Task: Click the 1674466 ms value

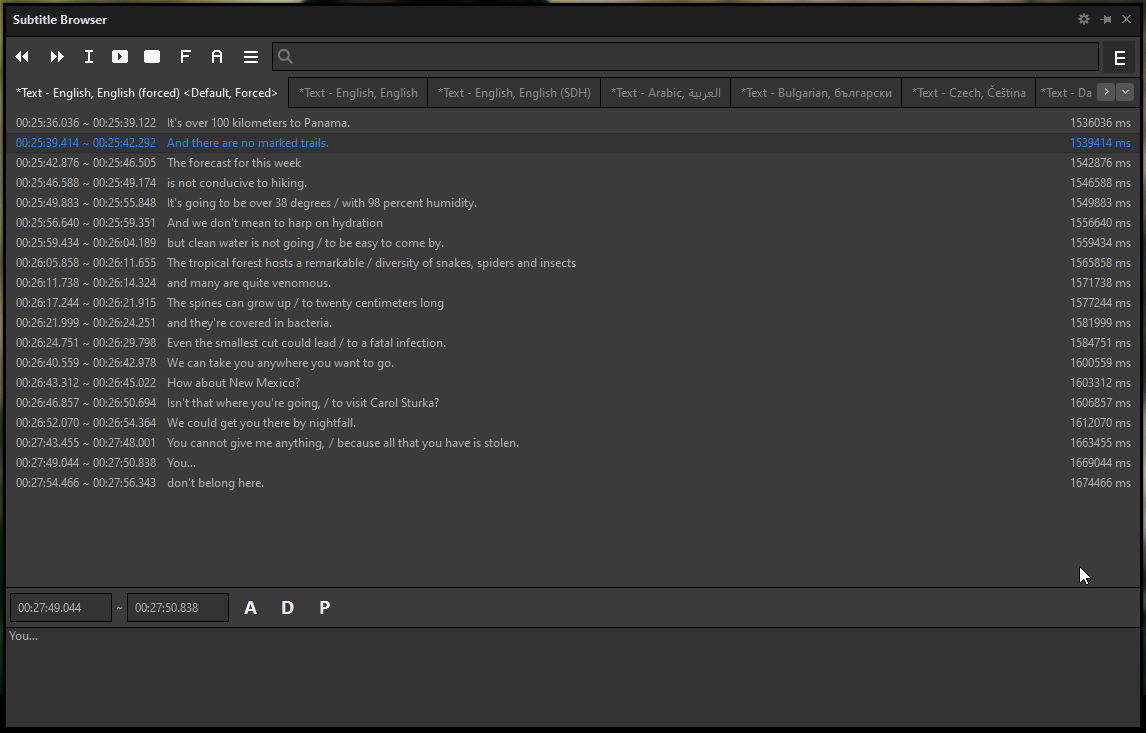Action: coord(1100,483)
